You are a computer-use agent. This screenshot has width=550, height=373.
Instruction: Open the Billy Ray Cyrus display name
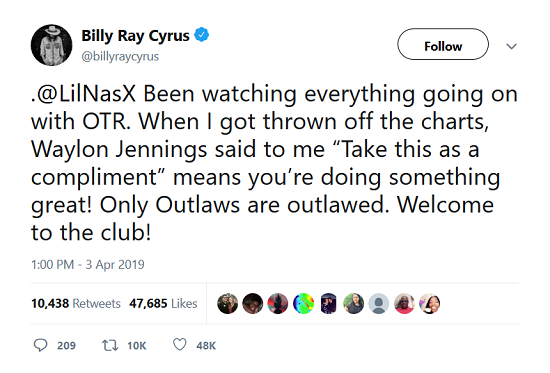coord(135,35)
